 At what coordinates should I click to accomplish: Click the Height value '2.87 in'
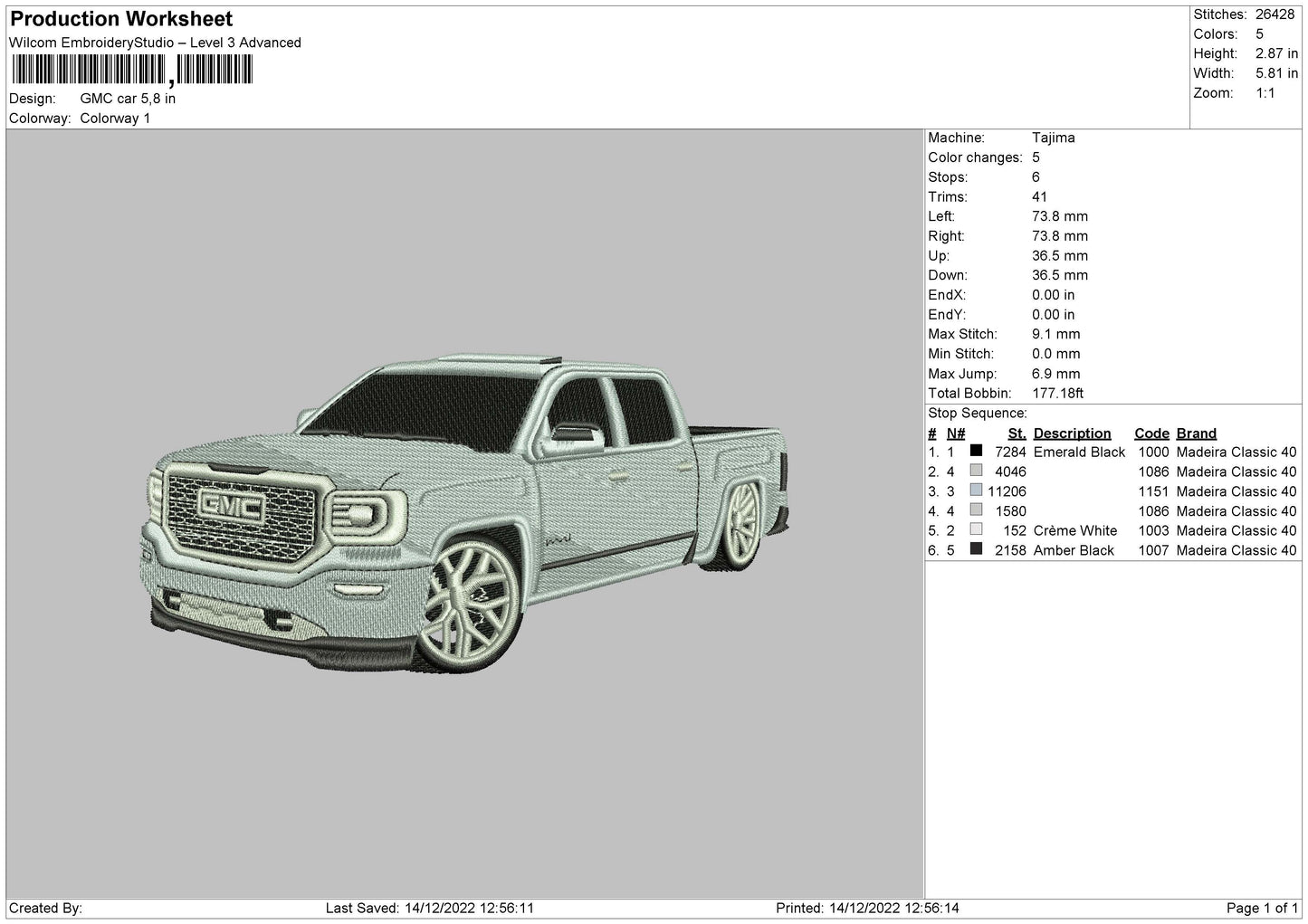coord(1276,54)
